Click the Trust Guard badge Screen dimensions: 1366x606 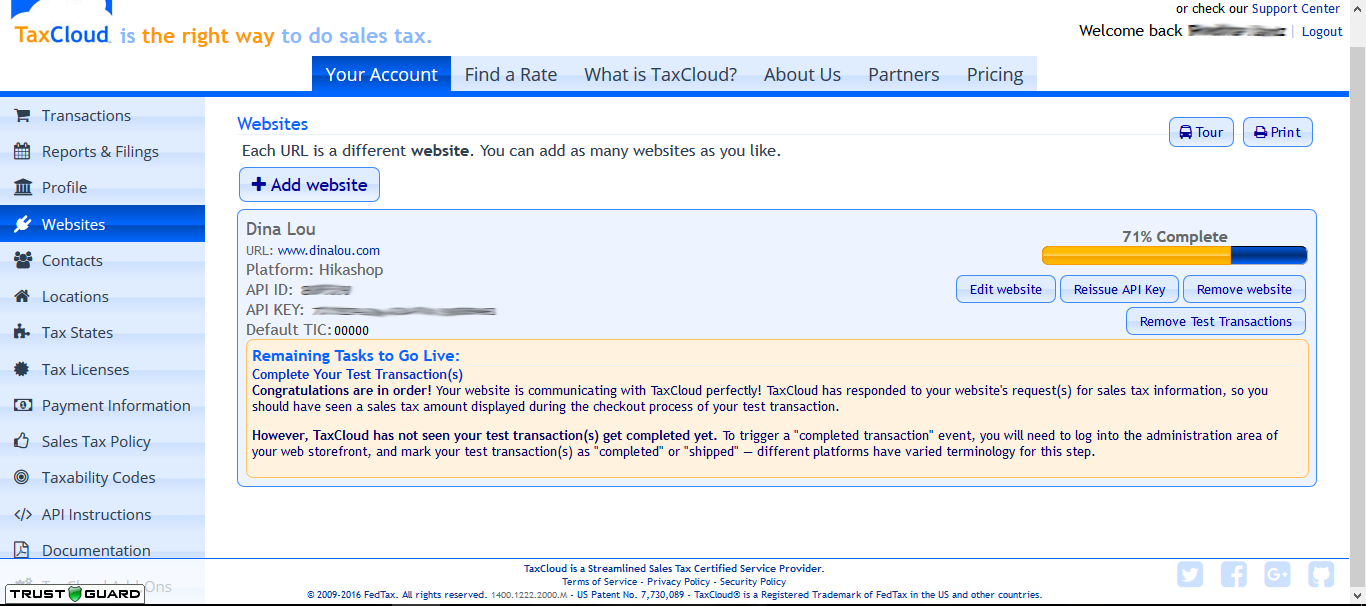tap(76, 594)
